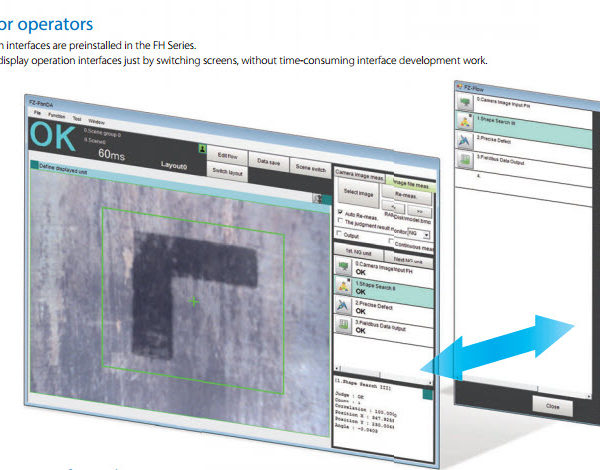Open the Tool menu

[x=77, y=119]
